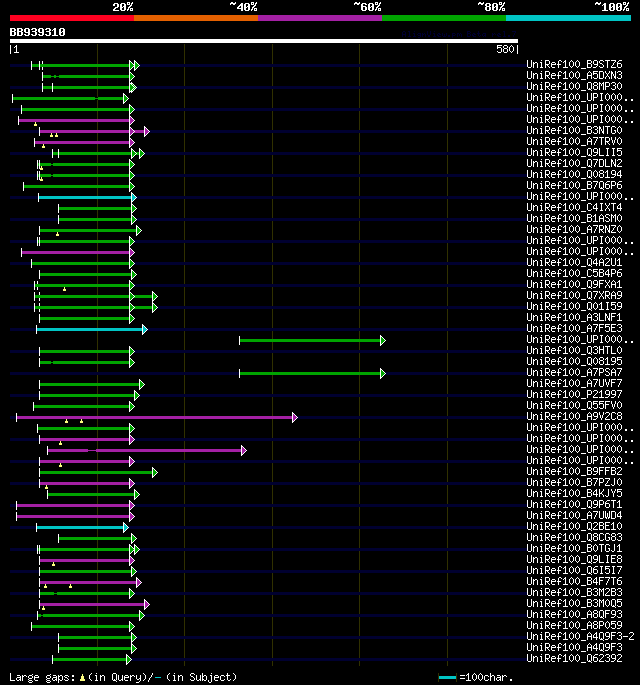Screen dimensions: 640x685
Task: Select the UniRef100_B7Q6P6 label
Action: pyautogui.click(x=574, y=185)
